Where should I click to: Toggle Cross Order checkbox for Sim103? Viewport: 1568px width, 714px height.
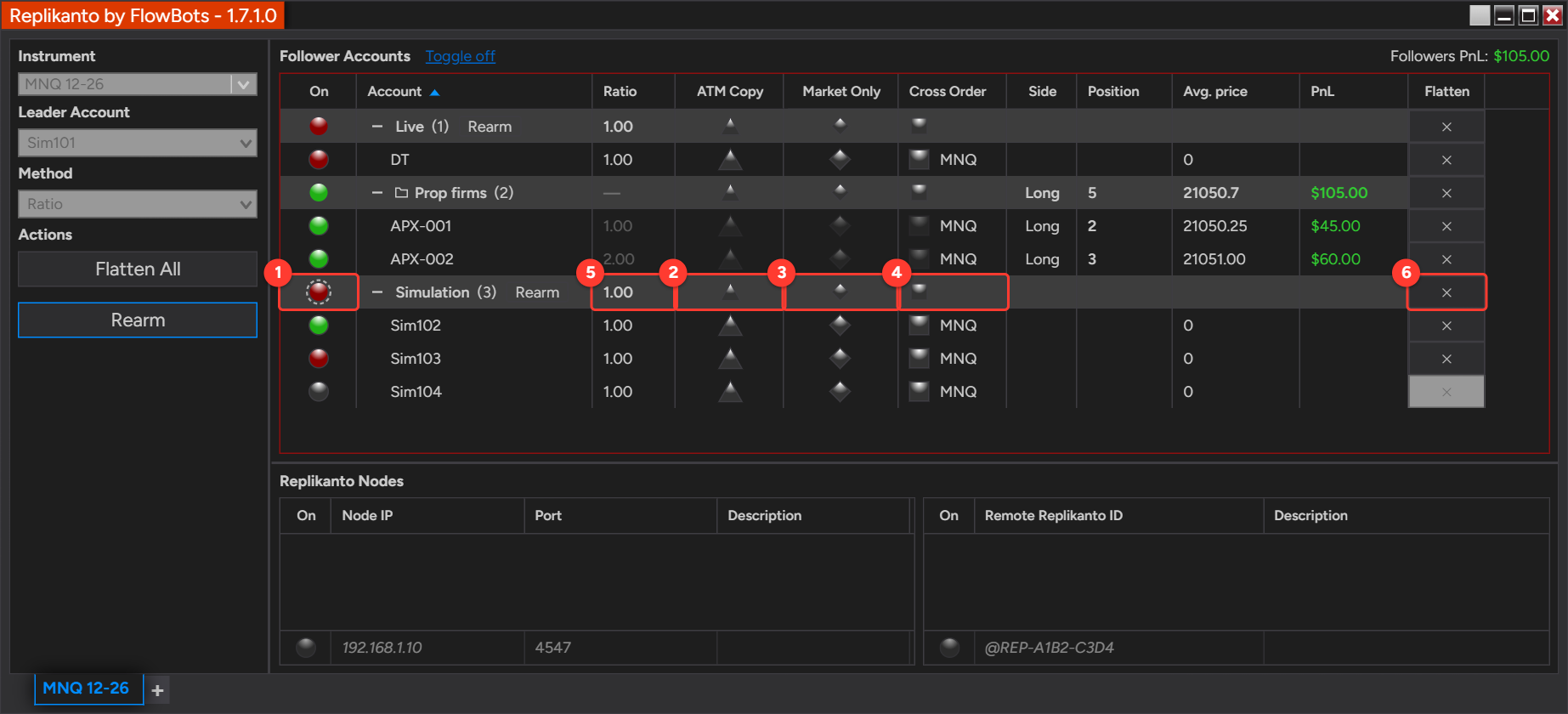coord(919,357)
